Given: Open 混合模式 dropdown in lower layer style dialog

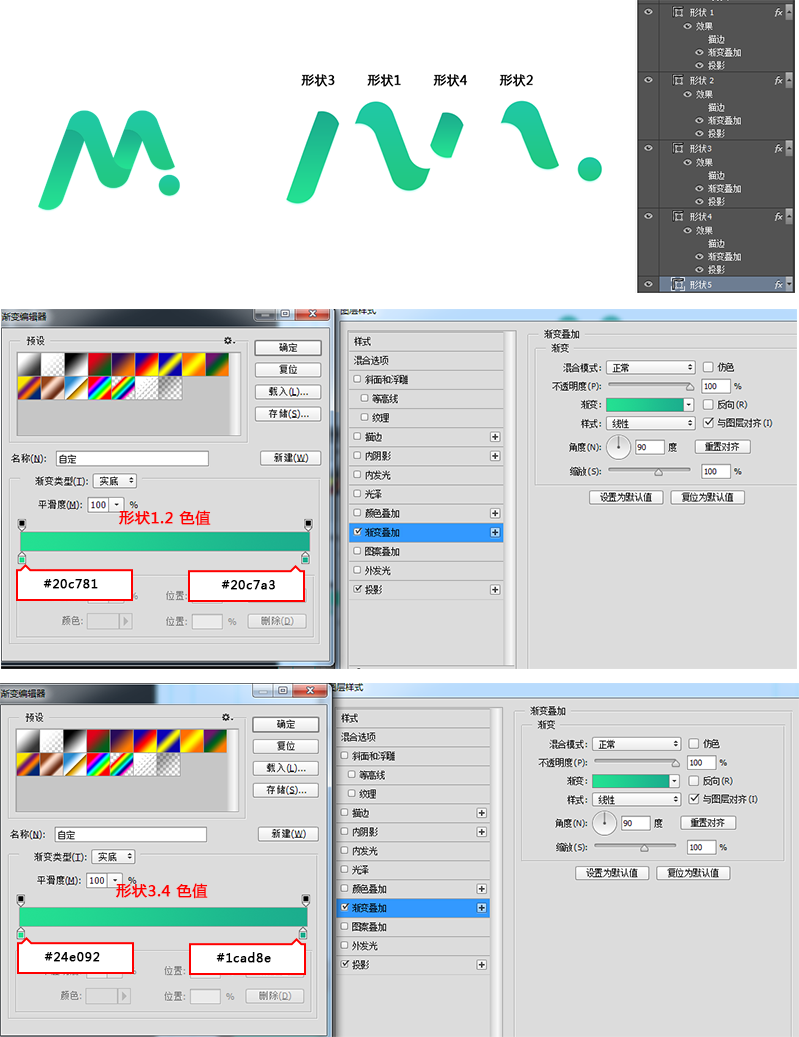Looking at the screenshot, I should tap(636, 744).
